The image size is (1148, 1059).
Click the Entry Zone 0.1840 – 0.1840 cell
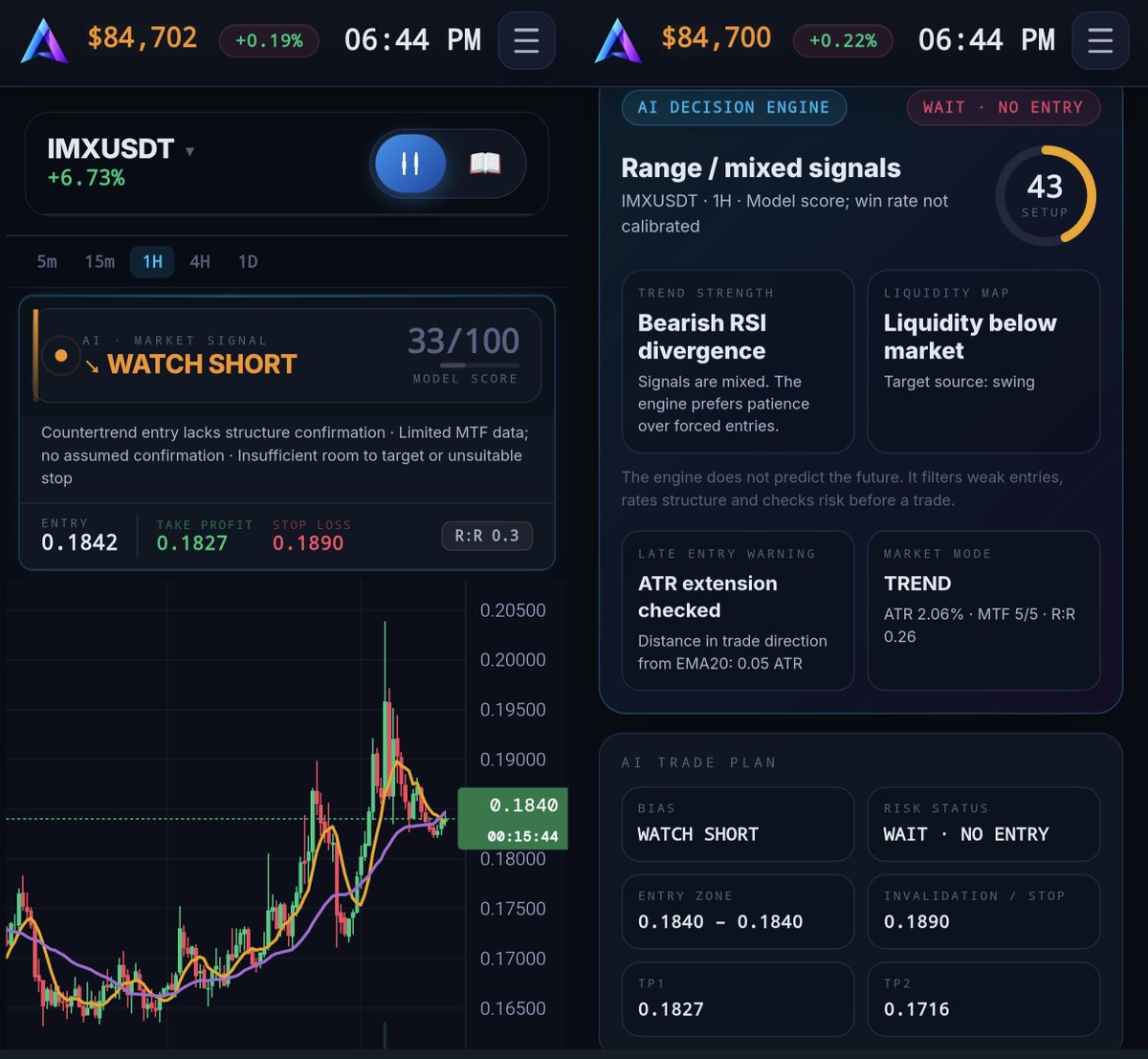pyautogui.click(x=738, y=912)
